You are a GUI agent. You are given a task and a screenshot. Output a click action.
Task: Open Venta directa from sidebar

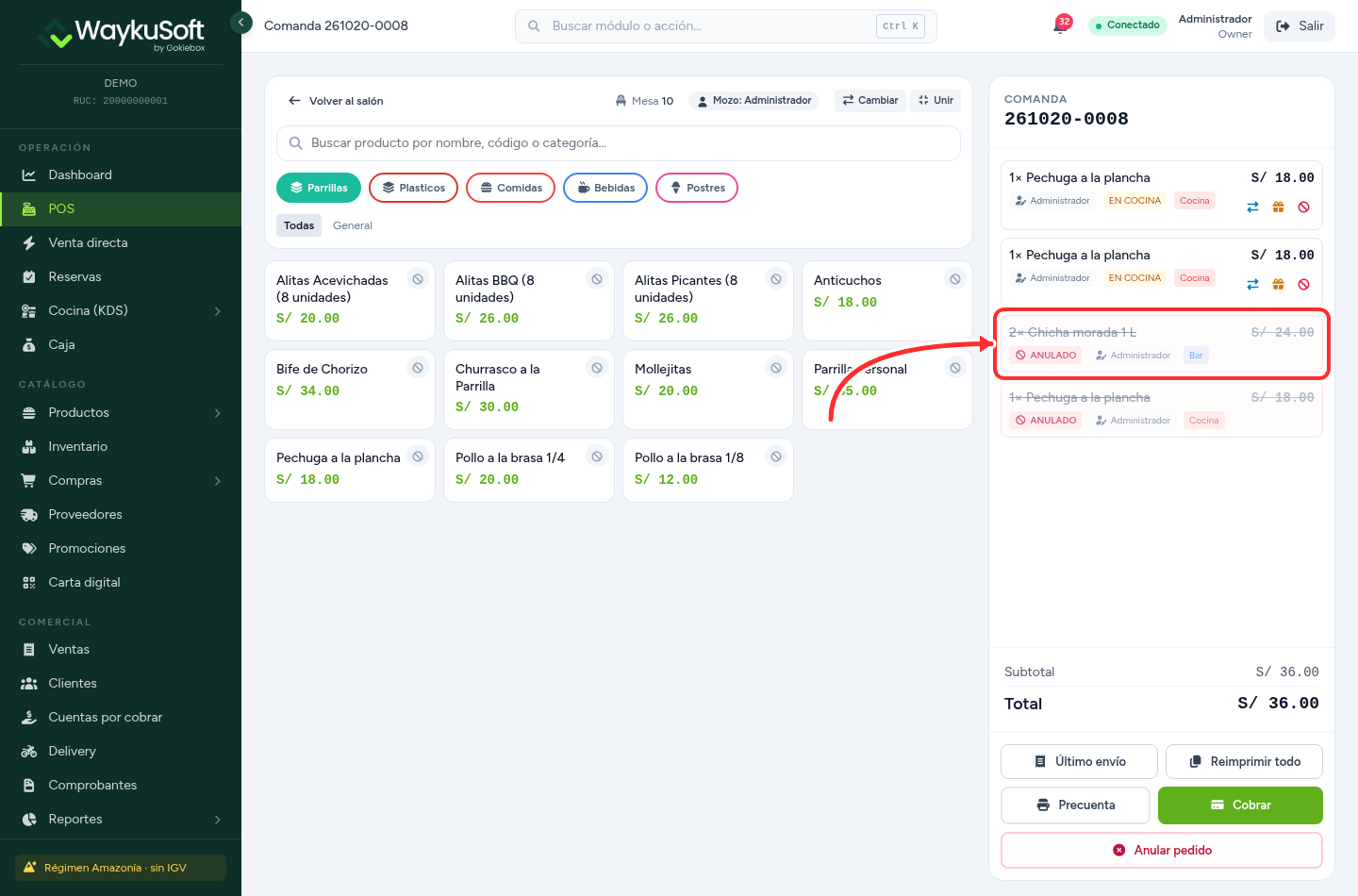tap(121, 242)
